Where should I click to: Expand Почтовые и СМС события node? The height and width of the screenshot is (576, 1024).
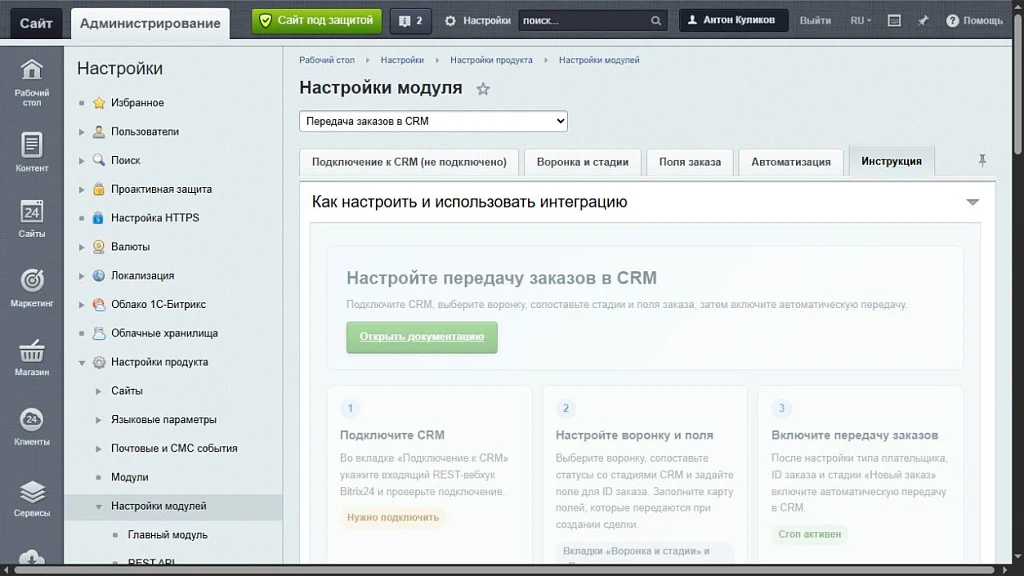tap(99, 449)
